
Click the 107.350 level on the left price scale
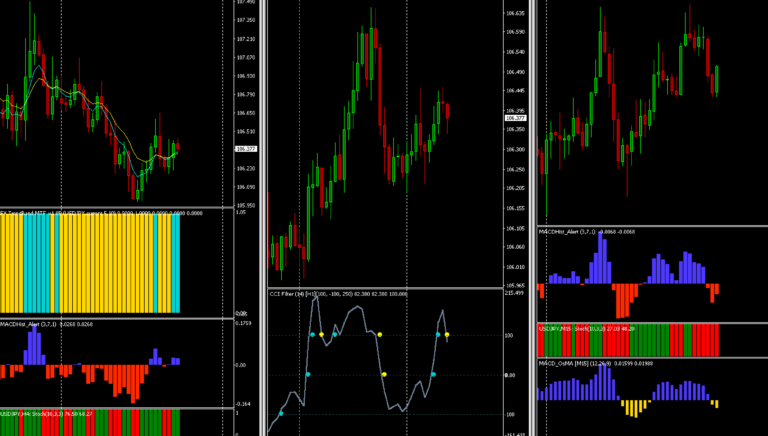(246, 20)
